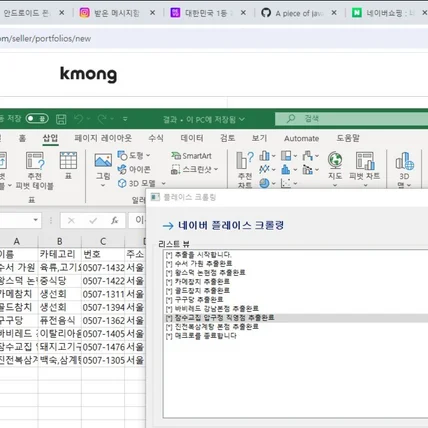The width and height of the screenshot is (428, 428).
Task: Open the 데이터 ribbon tab
Action: tap(192, 138)
